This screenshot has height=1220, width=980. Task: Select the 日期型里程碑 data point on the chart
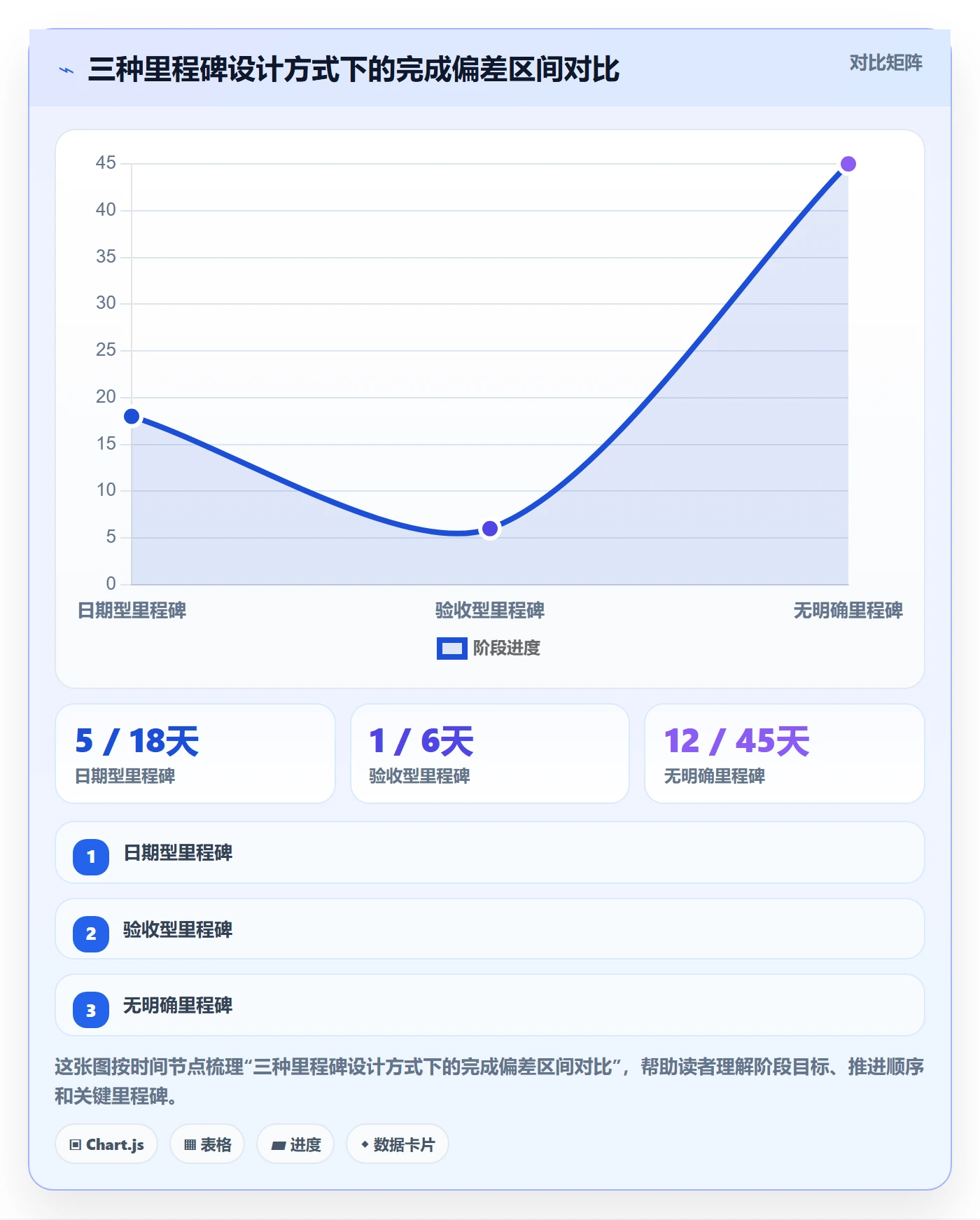(132, 417)
